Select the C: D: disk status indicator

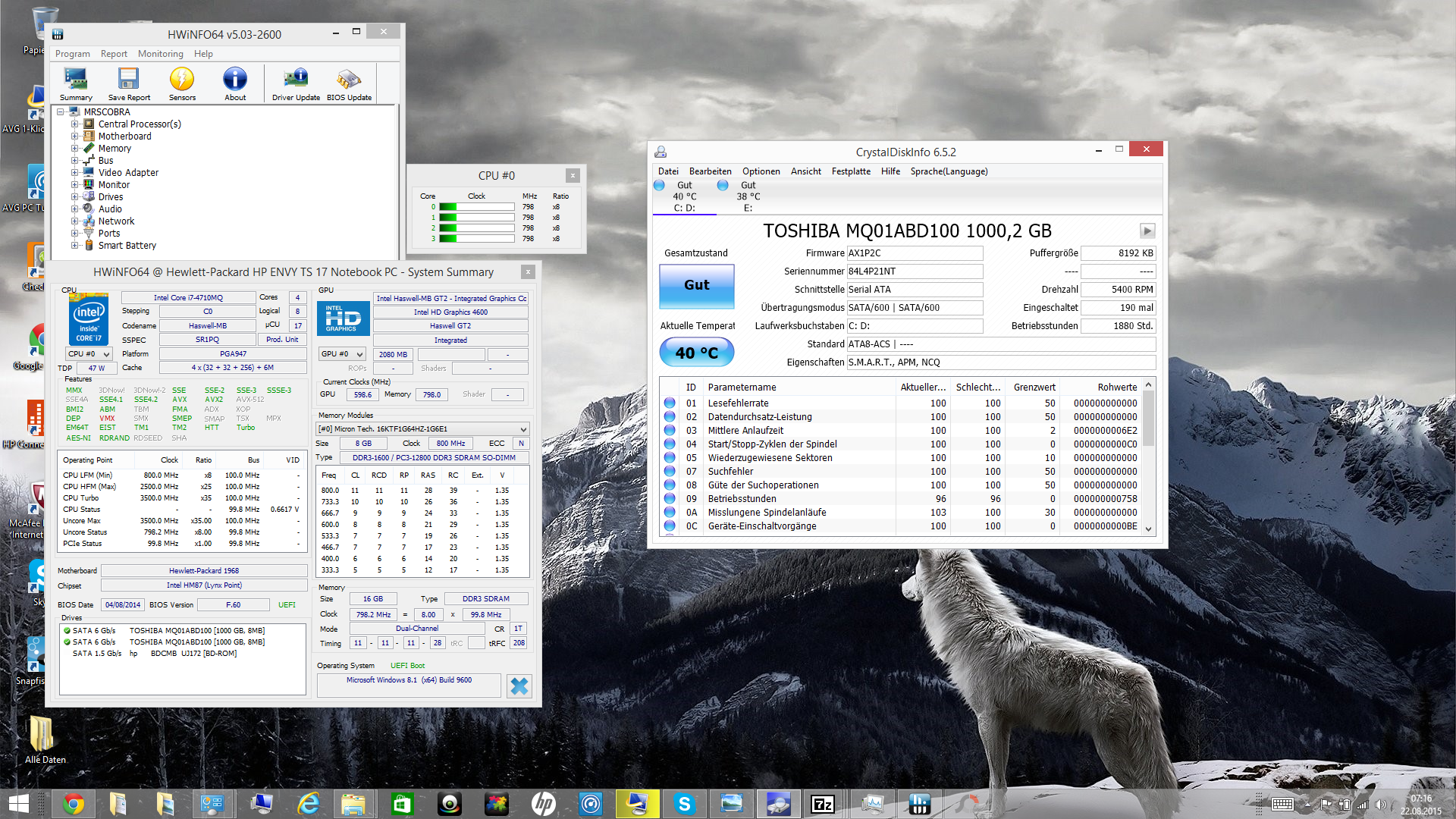click(683, 196)
